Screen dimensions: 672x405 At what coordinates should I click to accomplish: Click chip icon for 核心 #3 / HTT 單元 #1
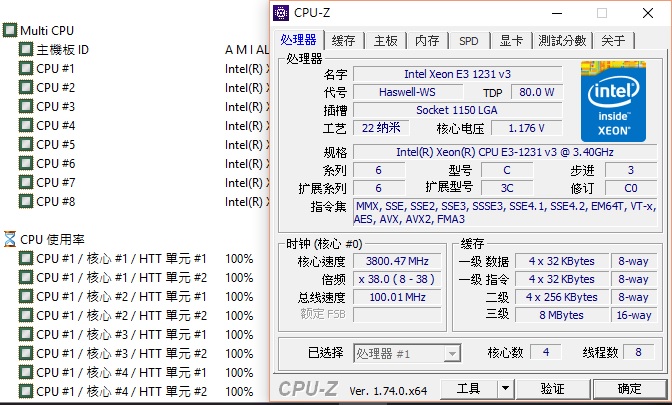click(26, 334)
